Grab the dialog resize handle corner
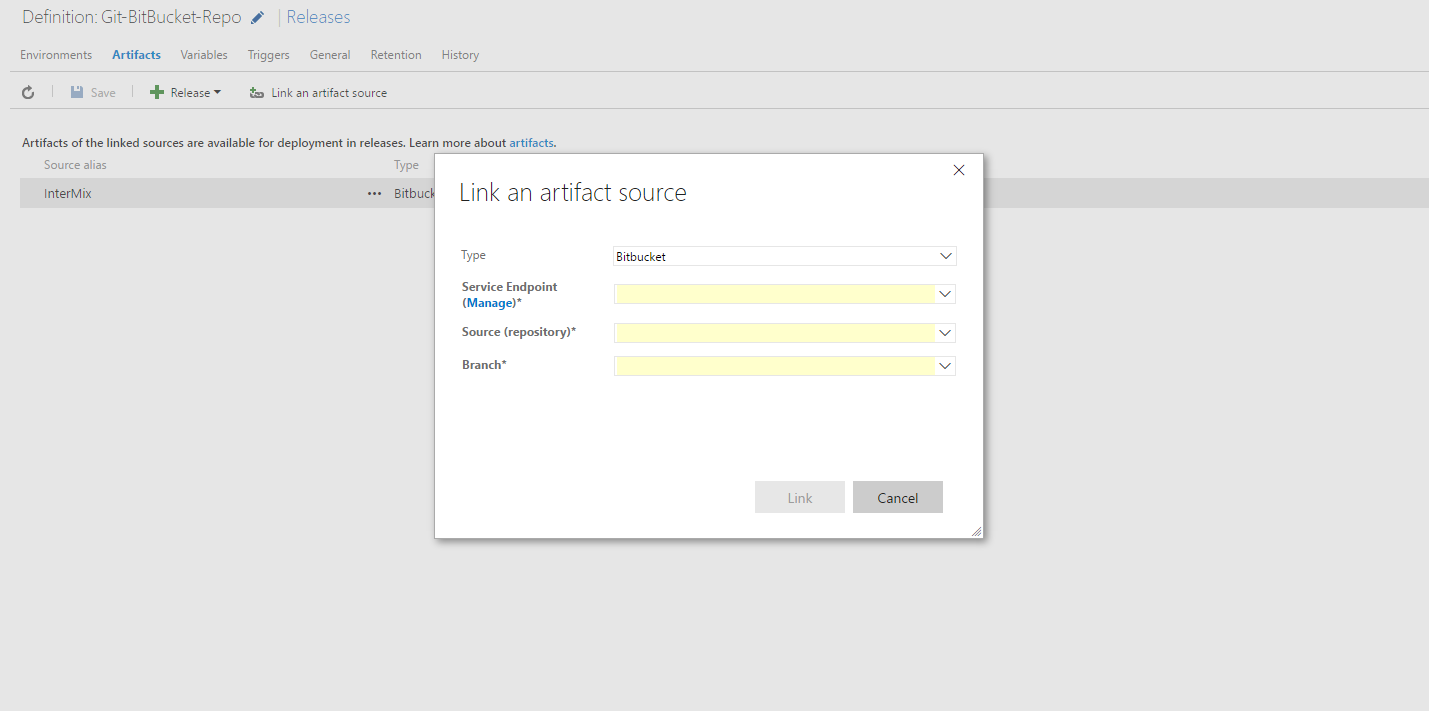The image size is (1429, 711). pyautogui.click(x=976, y=532)
